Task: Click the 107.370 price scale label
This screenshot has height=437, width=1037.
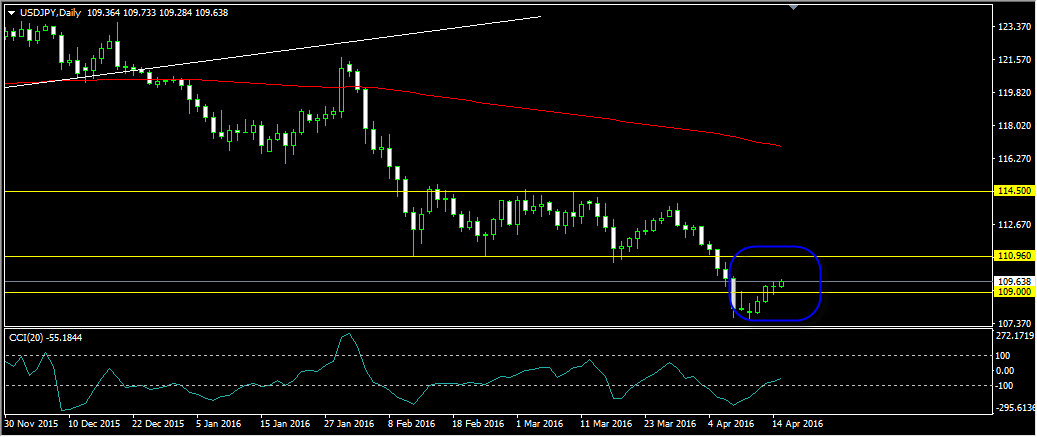Action: (1015, 323)
